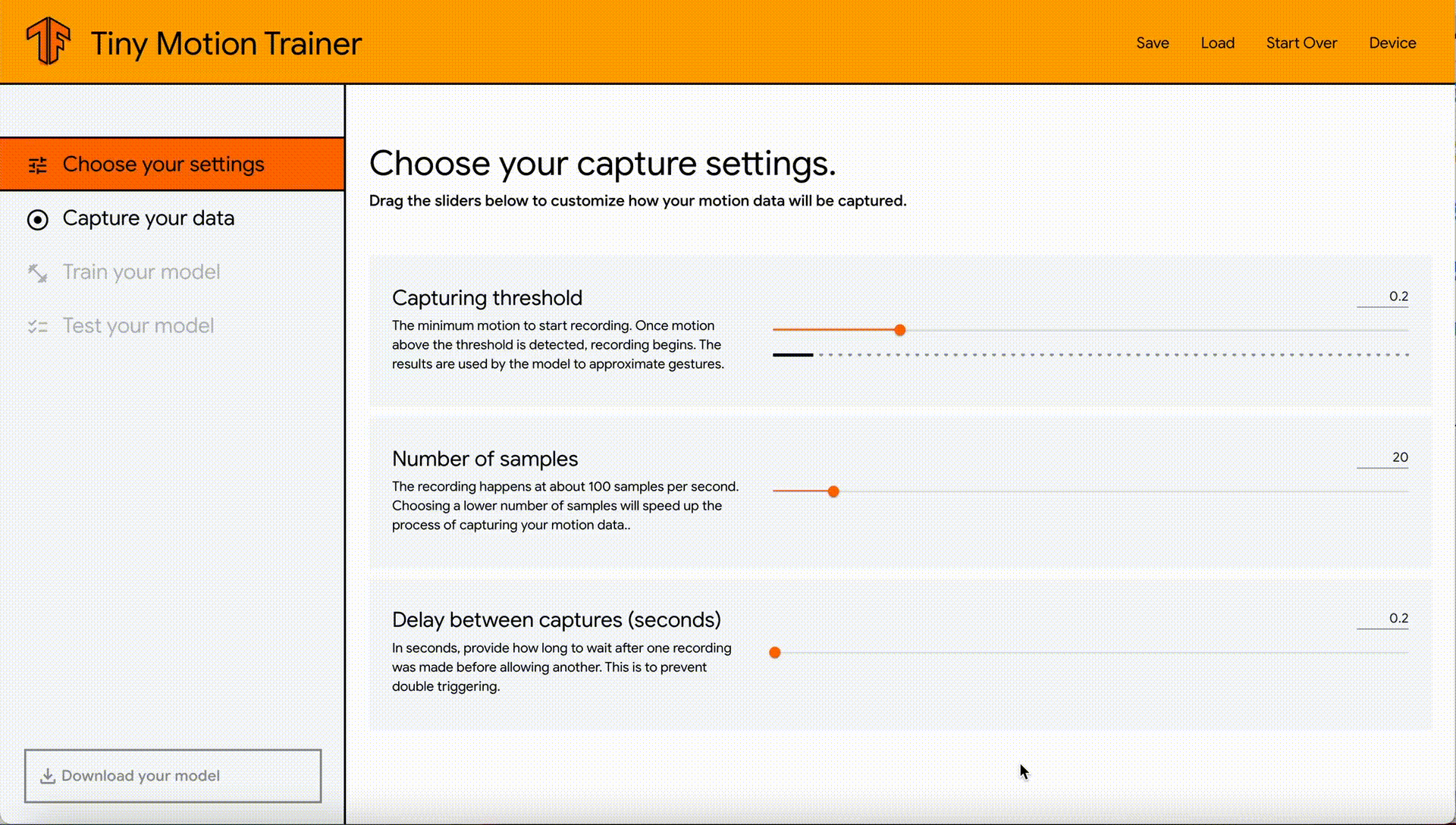Click the Start Over menu option
The image size is (1456, 825).
[1302, 43]
